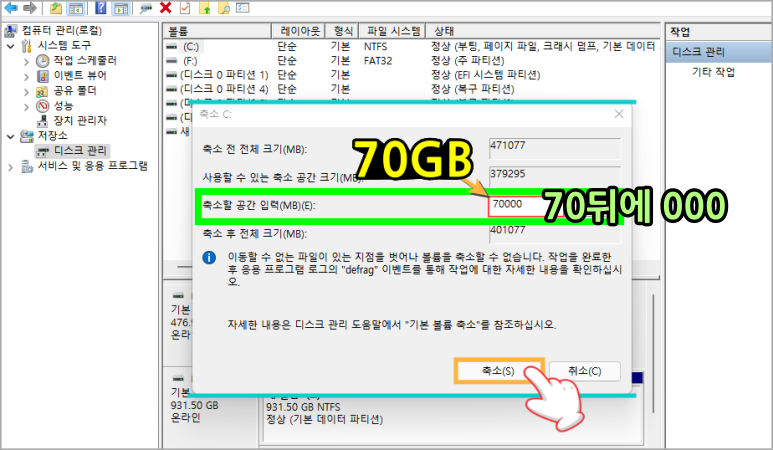Click the 볼륨 column header
Screen dimensions: 773x450
click(x=217, y=31)
